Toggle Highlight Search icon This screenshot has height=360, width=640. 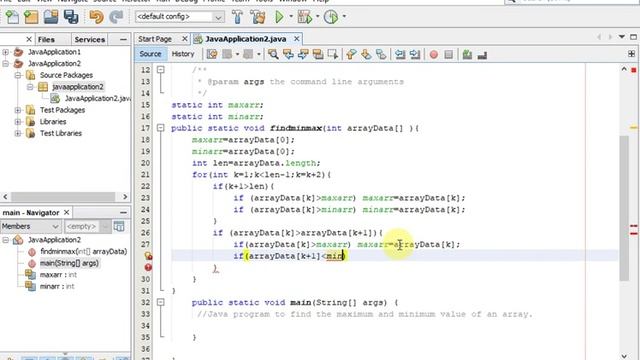(318, 54)
